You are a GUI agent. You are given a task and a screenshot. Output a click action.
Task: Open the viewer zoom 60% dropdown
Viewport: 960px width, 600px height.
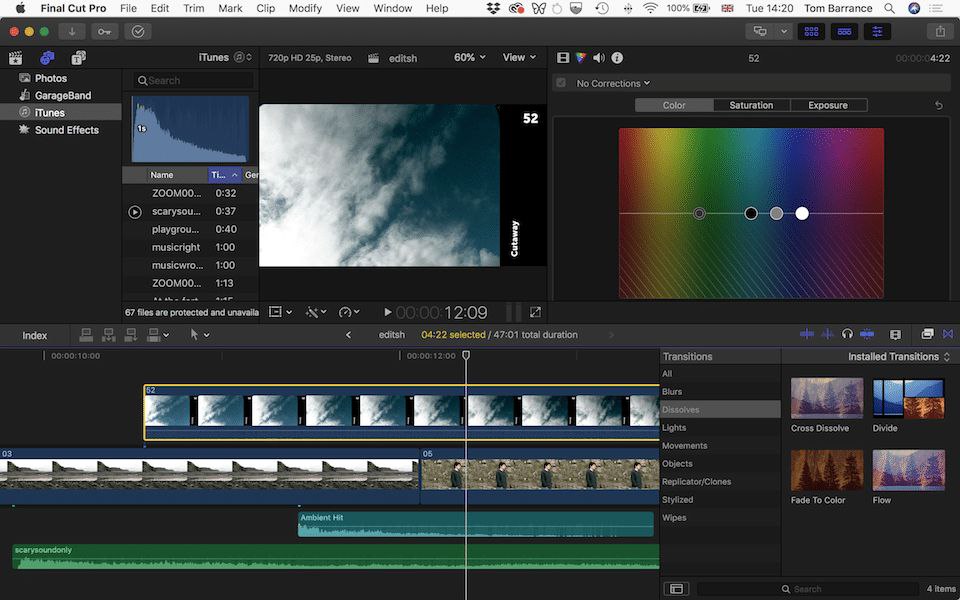point(469,58)
